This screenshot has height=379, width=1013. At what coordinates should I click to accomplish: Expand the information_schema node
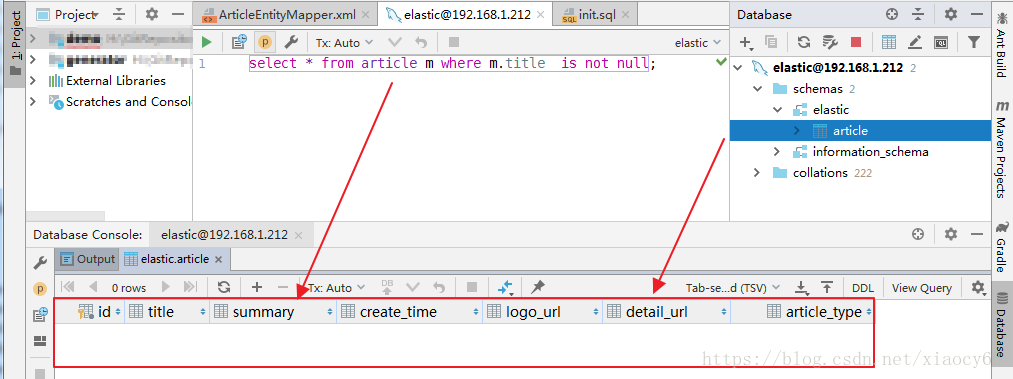[x=778, y=152]
